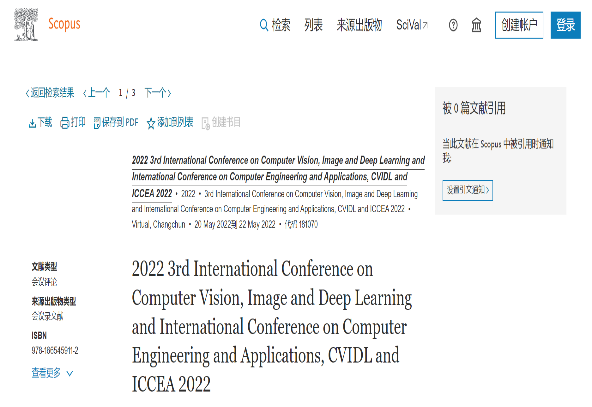Open the help question mark icon
The image size is (592, 407).
pos(453,25)
